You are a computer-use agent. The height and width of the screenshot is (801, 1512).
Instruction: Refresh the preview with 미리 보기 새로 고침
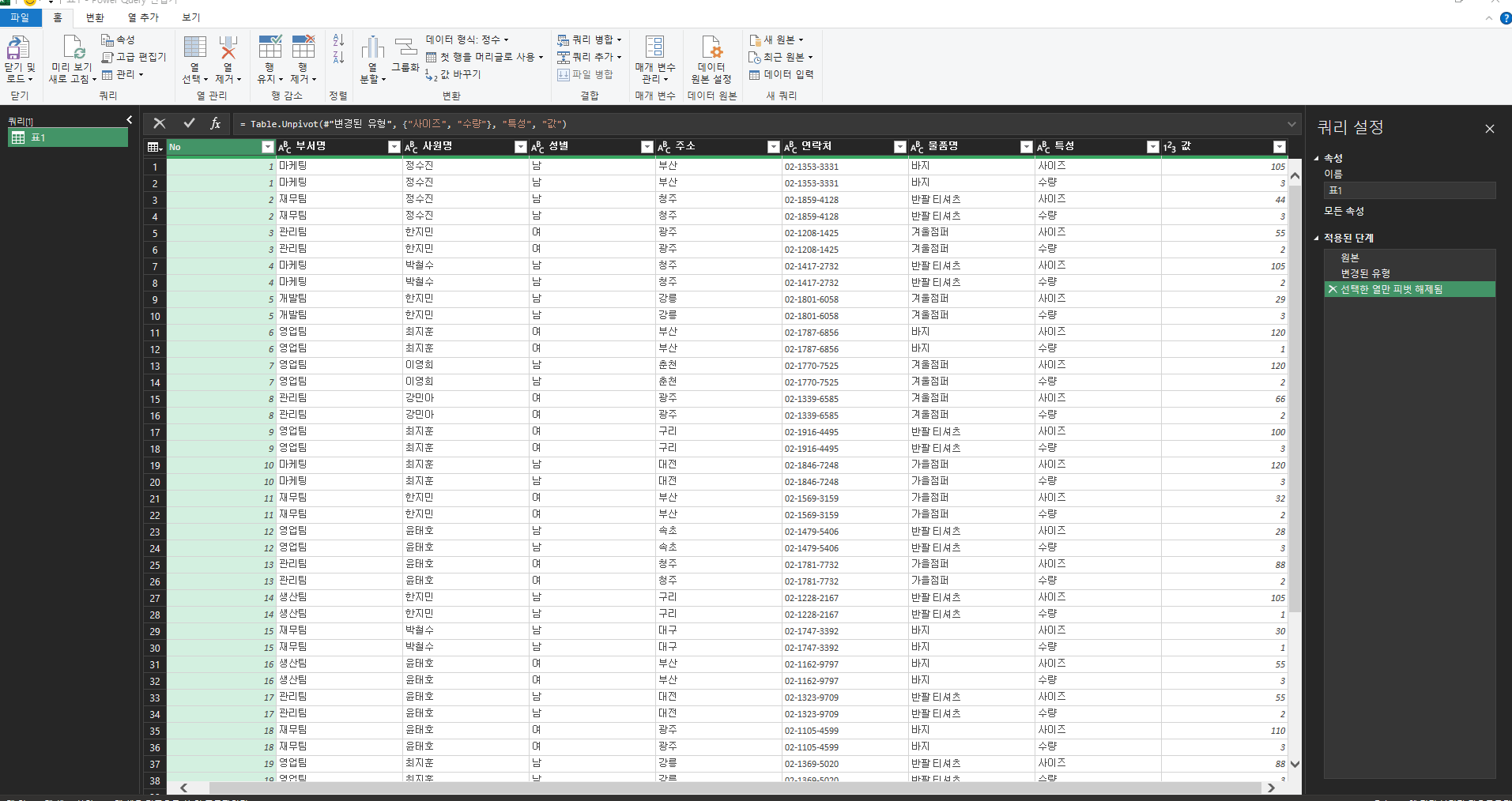point(73,49)
